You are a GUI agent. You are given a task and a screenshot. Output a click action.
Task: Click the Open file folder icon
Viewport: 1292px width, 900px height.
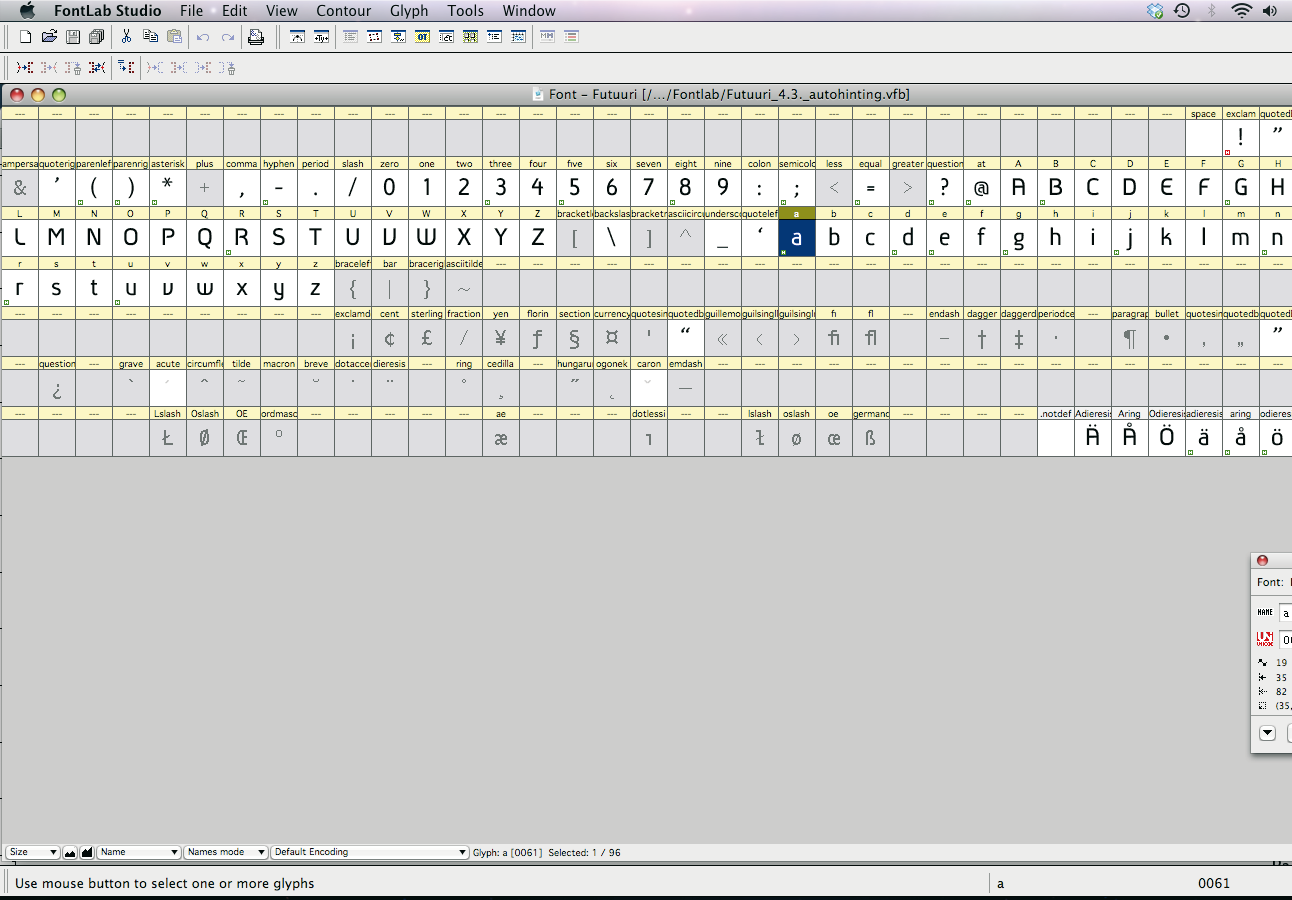point(49,37)
